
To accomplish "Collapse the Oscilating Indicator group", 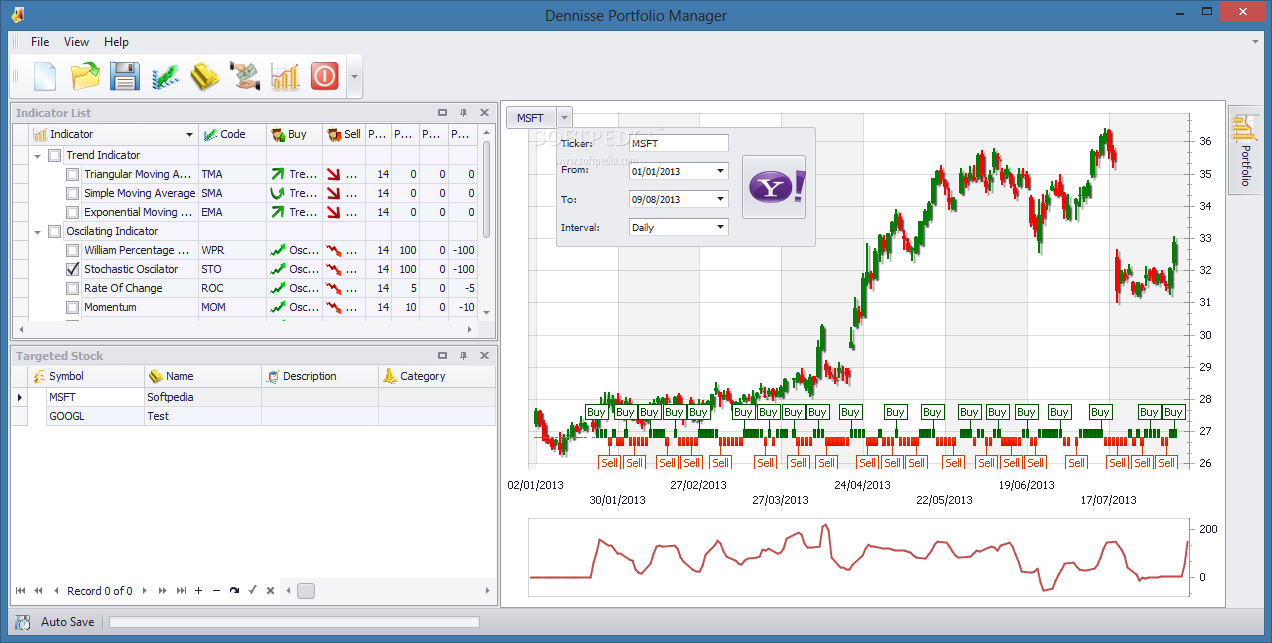I will pos(38,232).
